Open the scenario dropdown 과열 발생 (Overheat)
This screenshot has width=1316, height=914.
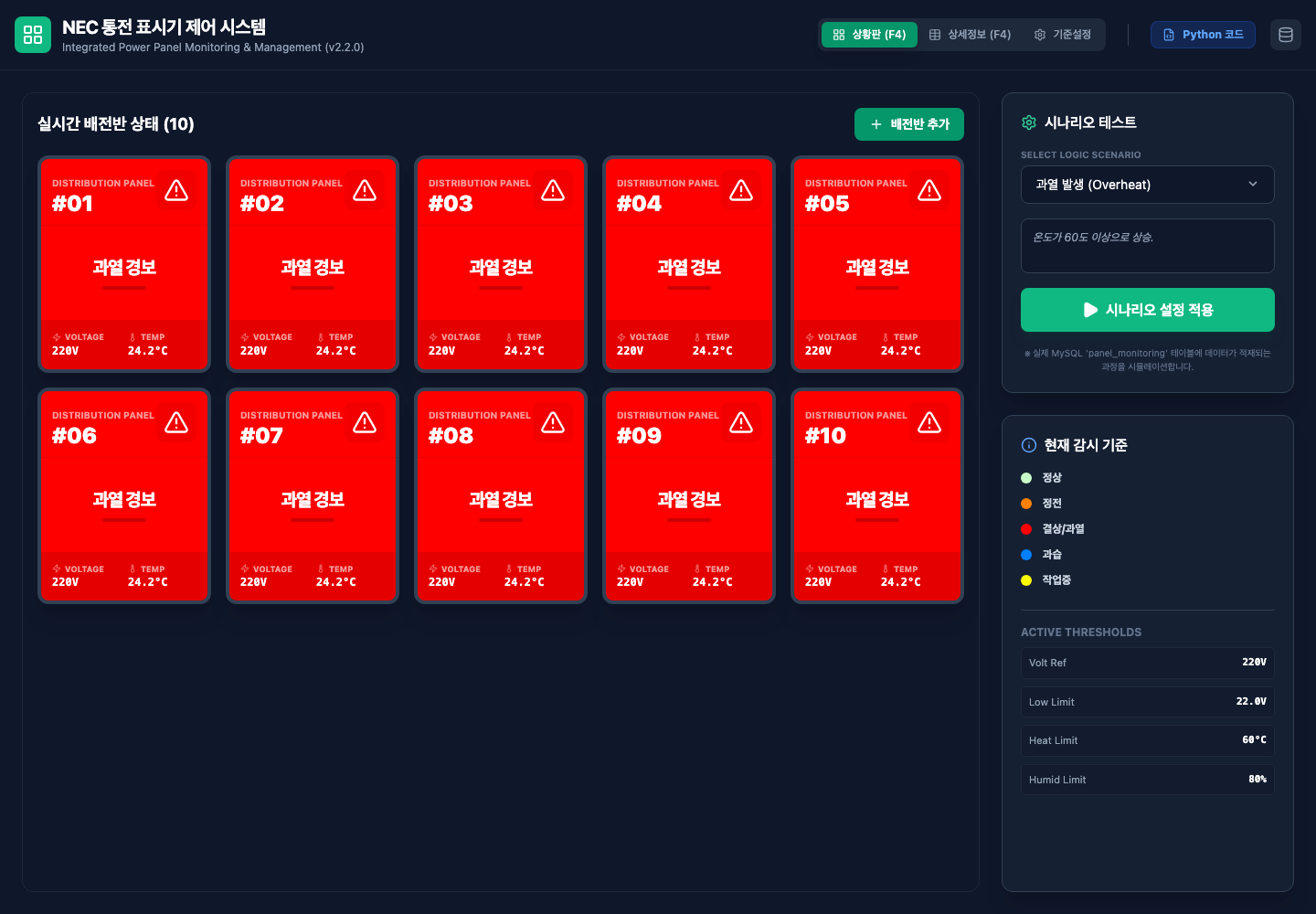pos(1148,185)
